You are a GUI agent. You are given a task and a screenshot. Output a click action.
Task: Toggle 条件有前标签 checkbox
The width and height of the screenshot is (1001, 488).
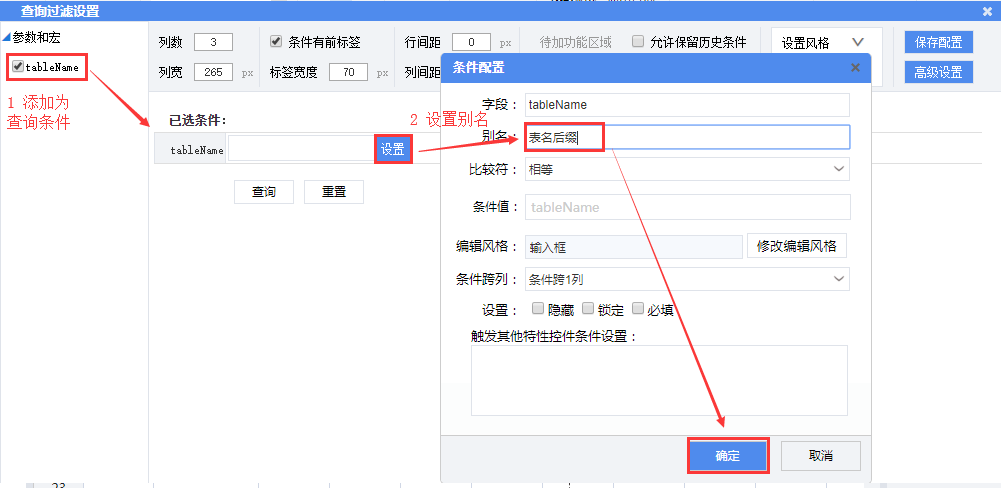[x=277, y=42]
